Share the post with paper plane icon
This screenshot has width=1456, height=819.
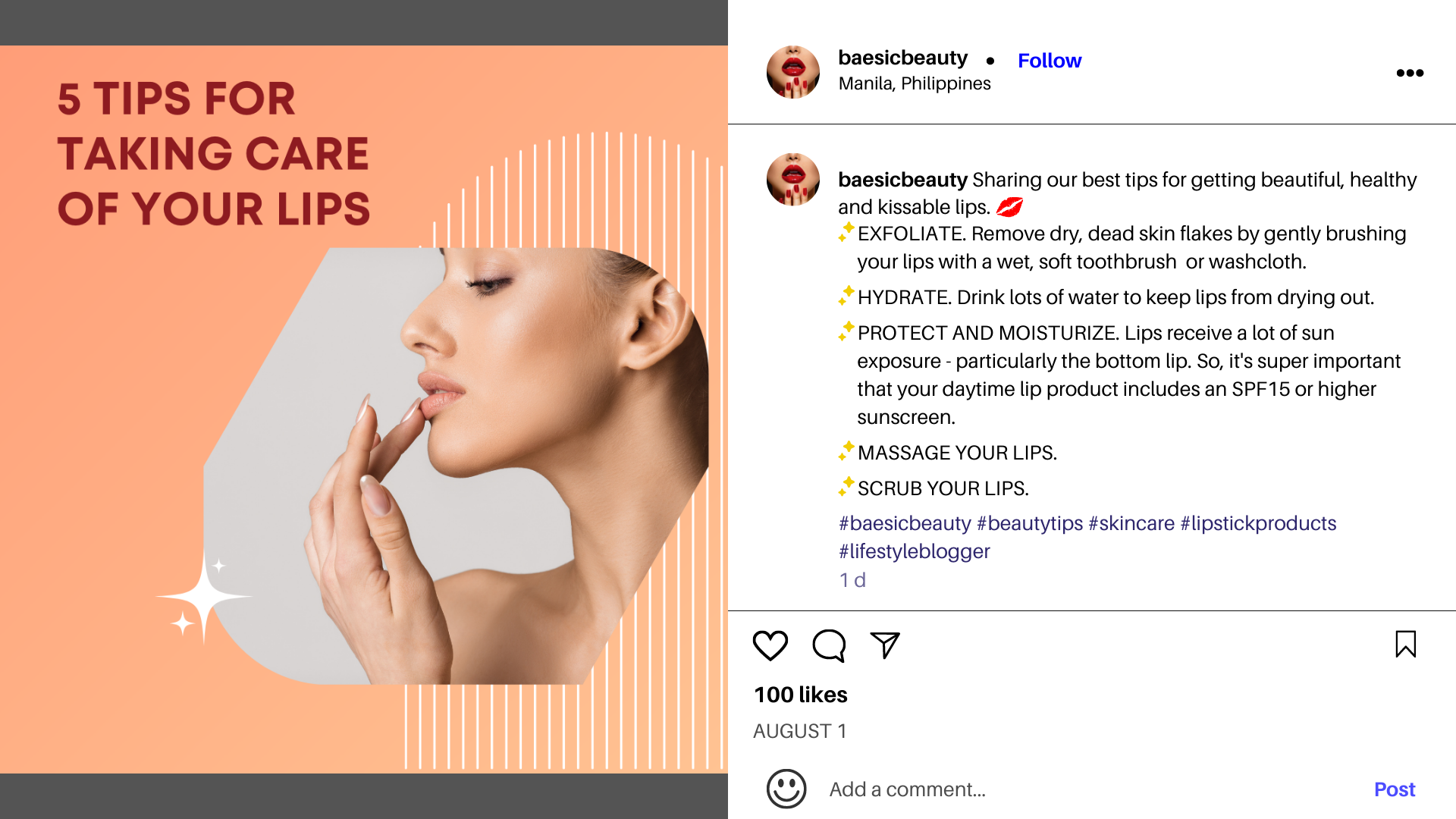(x=885, y=645)
